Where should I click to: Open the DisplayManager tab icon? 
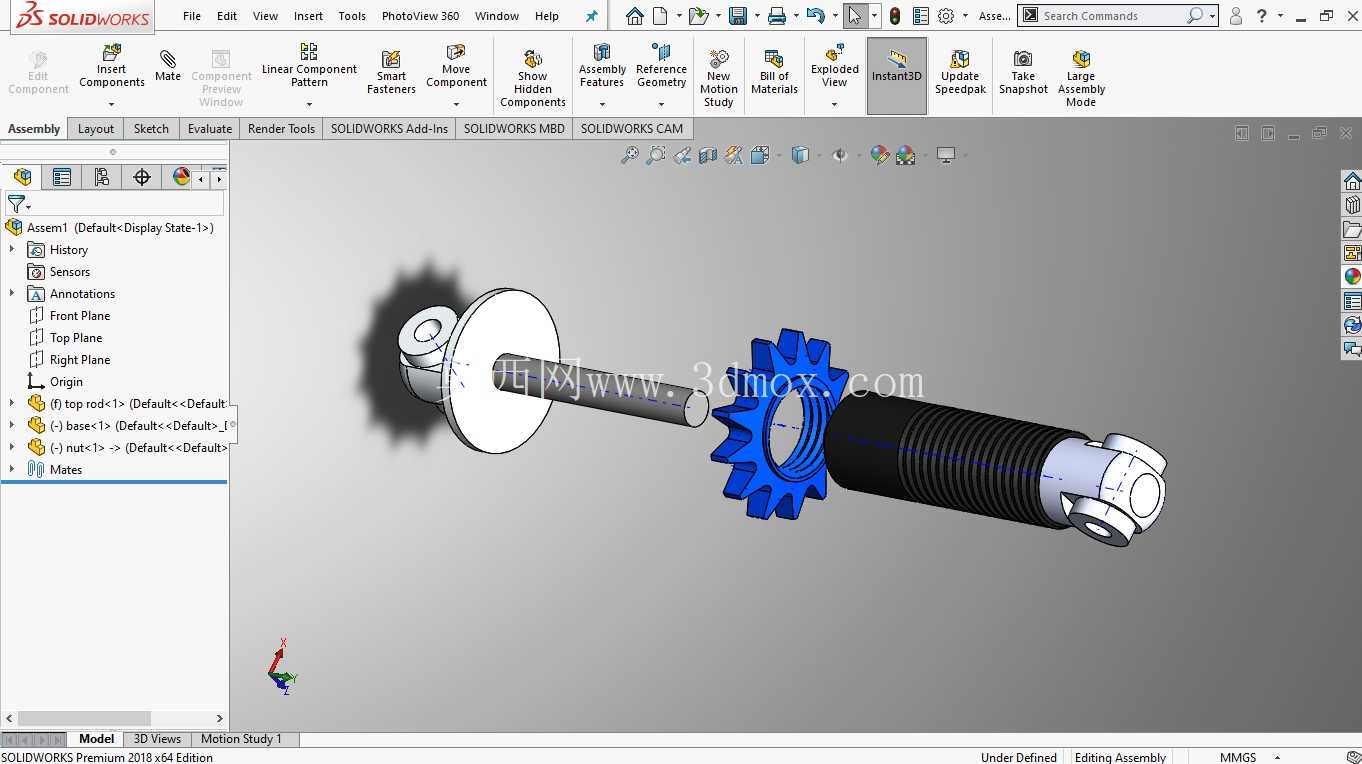tap(181, 177)
